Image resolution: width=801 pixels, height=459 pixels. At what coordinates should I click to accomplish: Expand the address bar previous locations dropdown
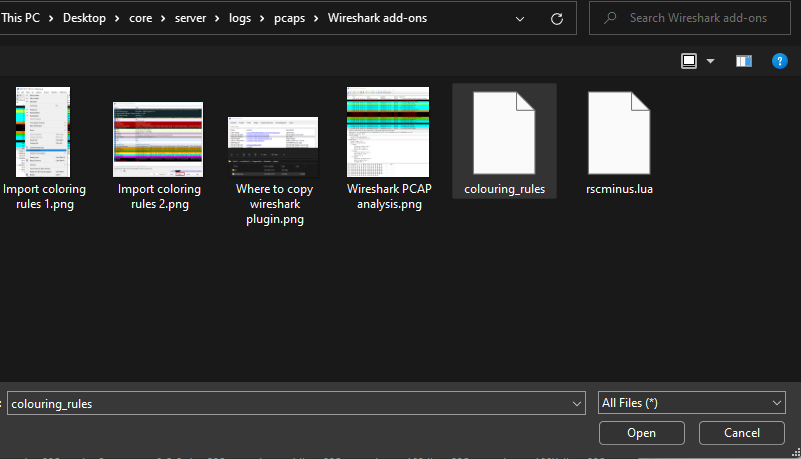[520, 19]
